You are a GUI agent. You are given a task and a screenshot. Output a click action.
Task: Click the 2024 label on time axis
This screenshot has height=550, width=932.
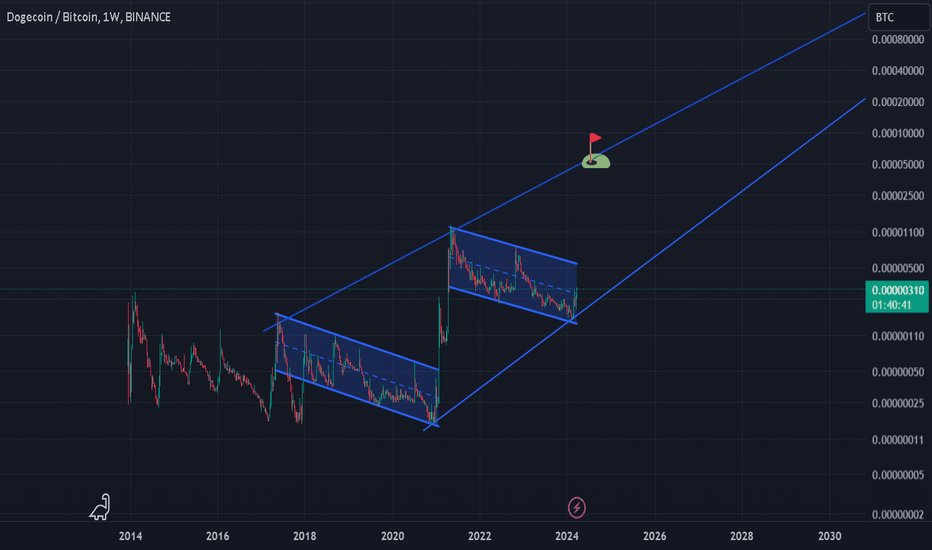click(x=567, y=536)
